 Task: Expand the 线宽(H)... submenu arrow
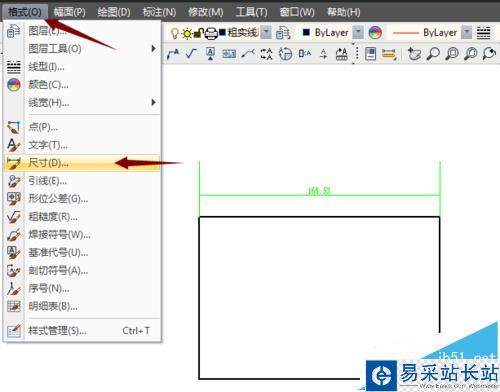click(x=153, y=102)
